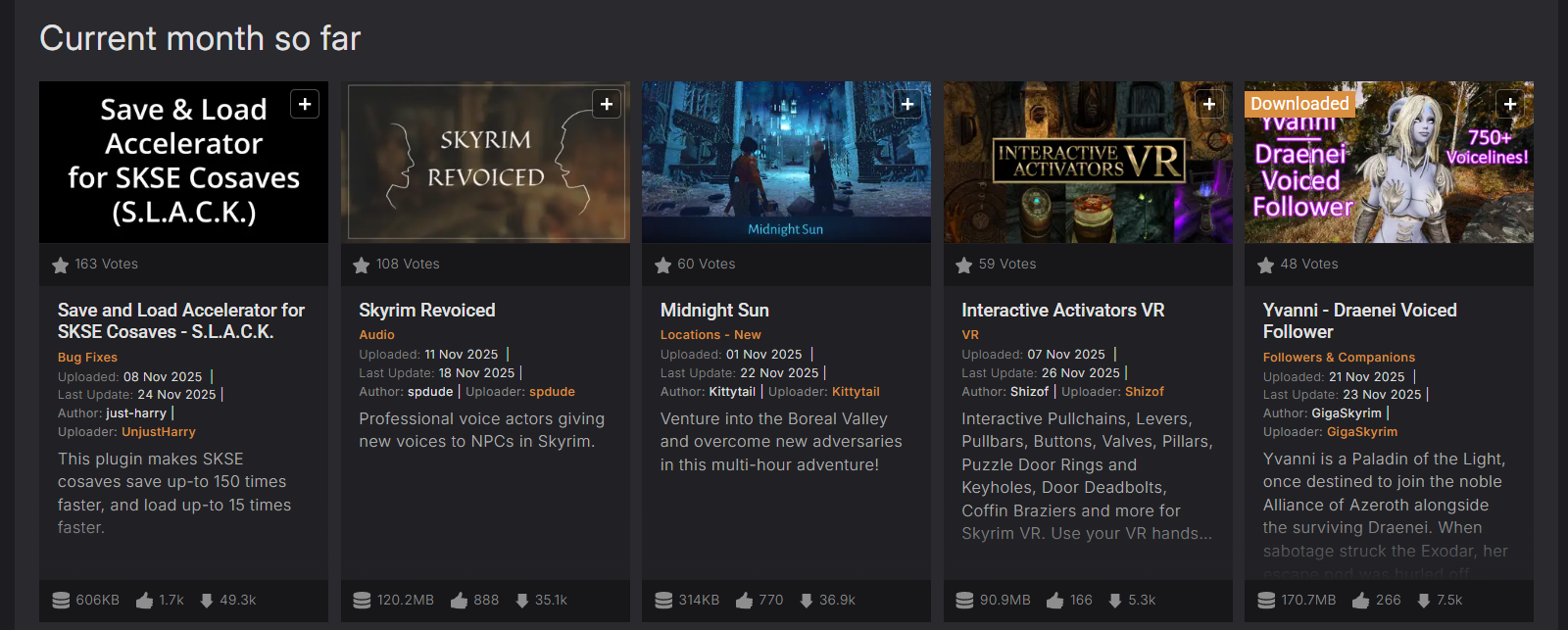Click the file size icon next to 170.7MB
The height and width of the screenshot is (630, 1568).
click(x=1266, y=601)
